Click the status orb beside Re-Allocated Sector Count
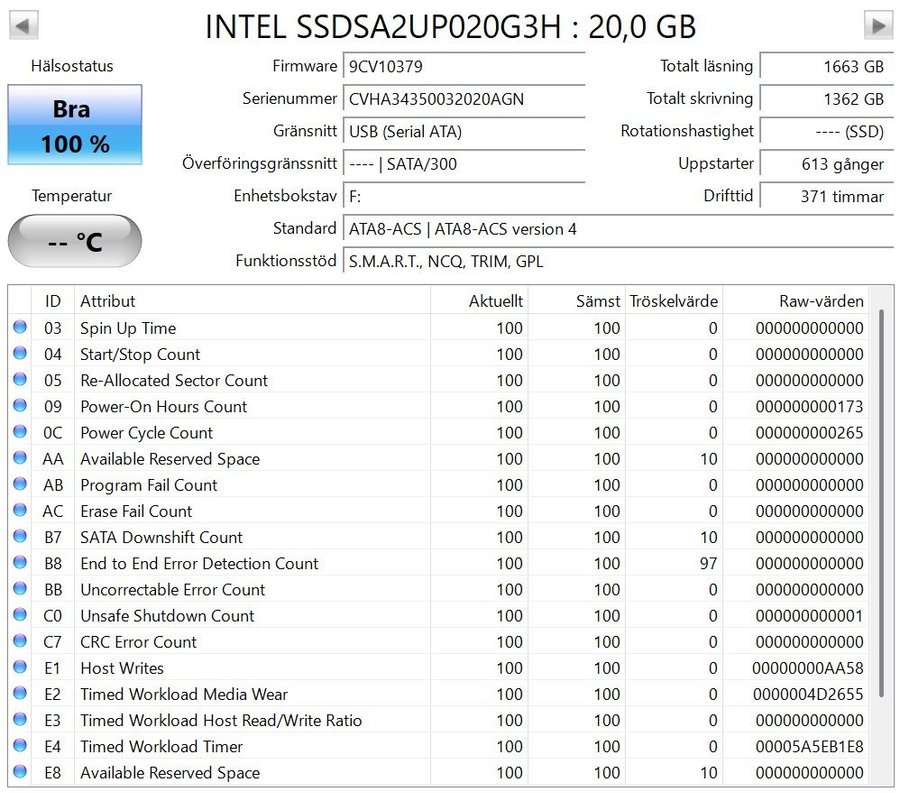This screenshot has height=793, width=900. click(x=20, y=380)
